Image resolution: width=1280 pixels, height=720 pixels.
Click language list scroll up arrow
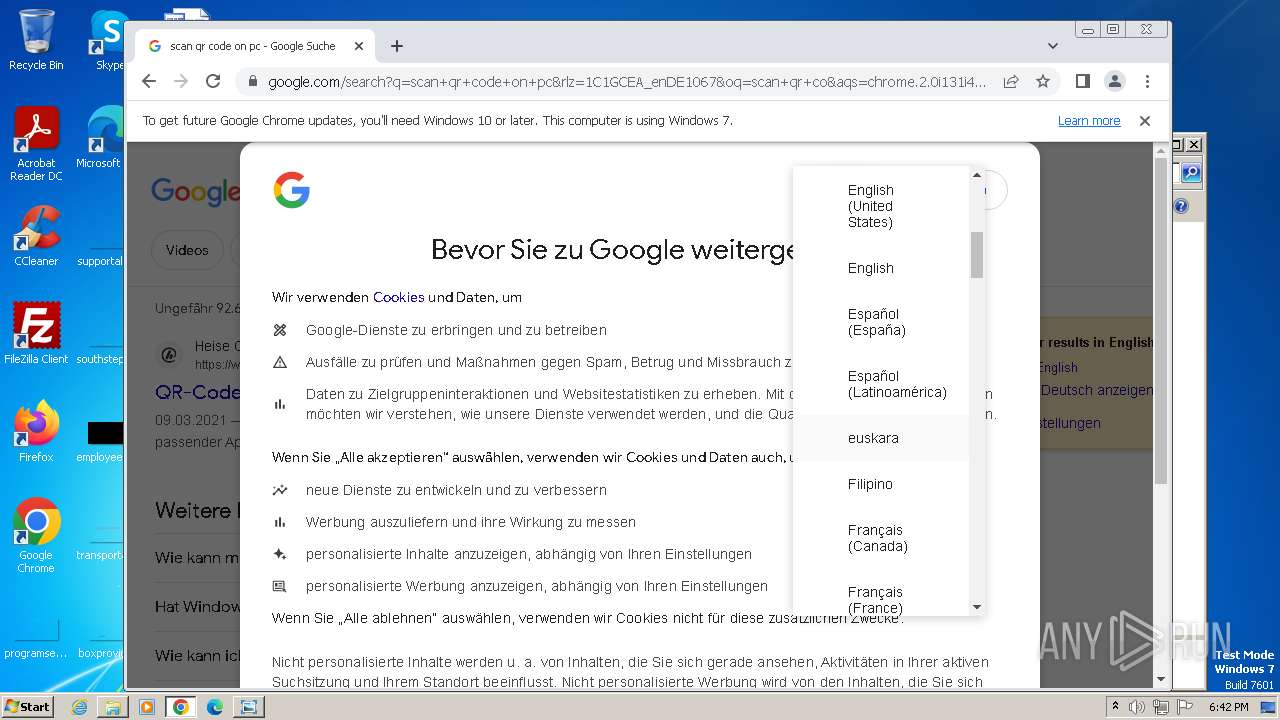(977, 175)
